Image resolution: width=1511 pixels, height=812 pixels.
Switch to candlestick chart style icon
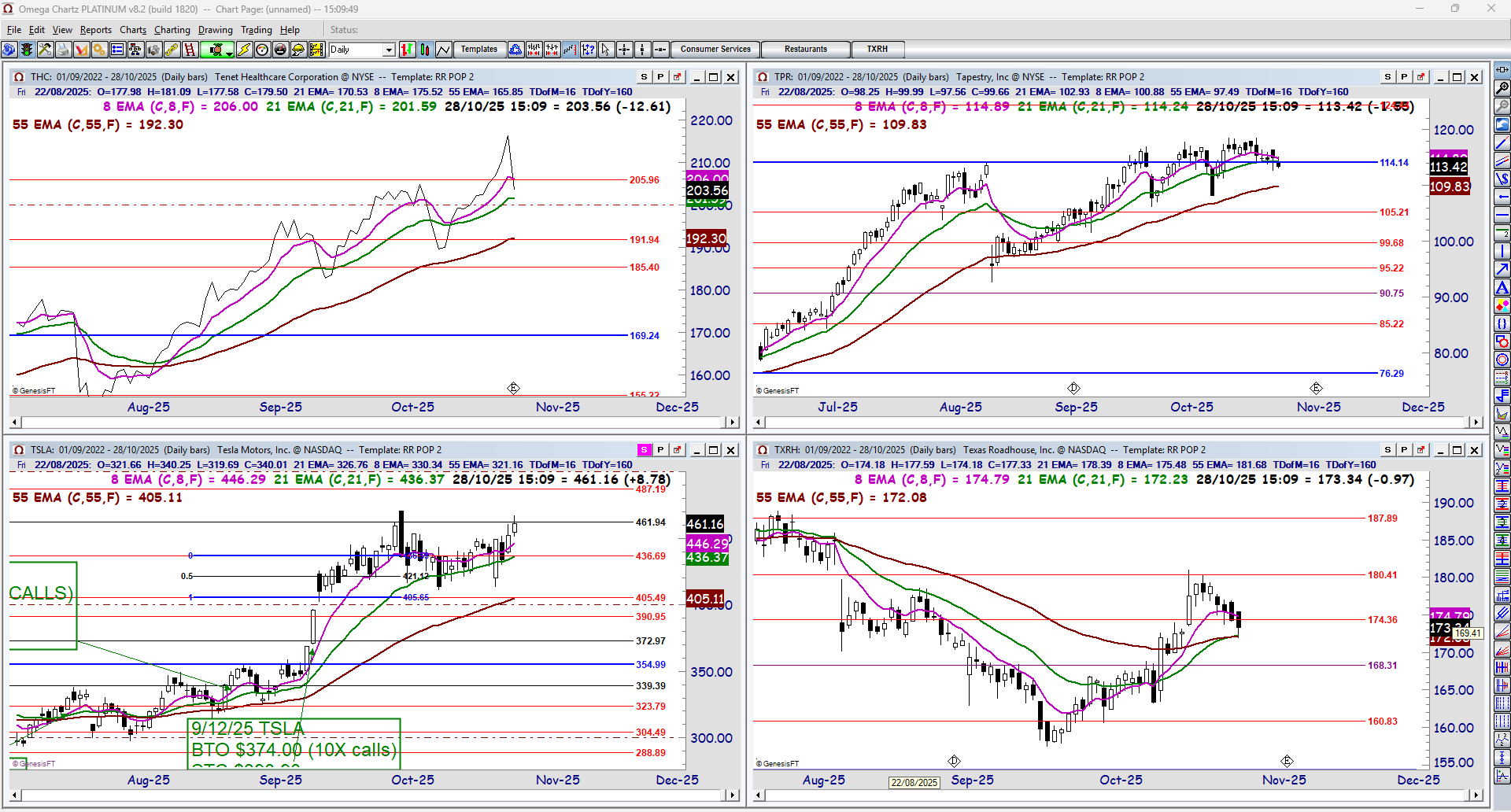click(425, 50)
